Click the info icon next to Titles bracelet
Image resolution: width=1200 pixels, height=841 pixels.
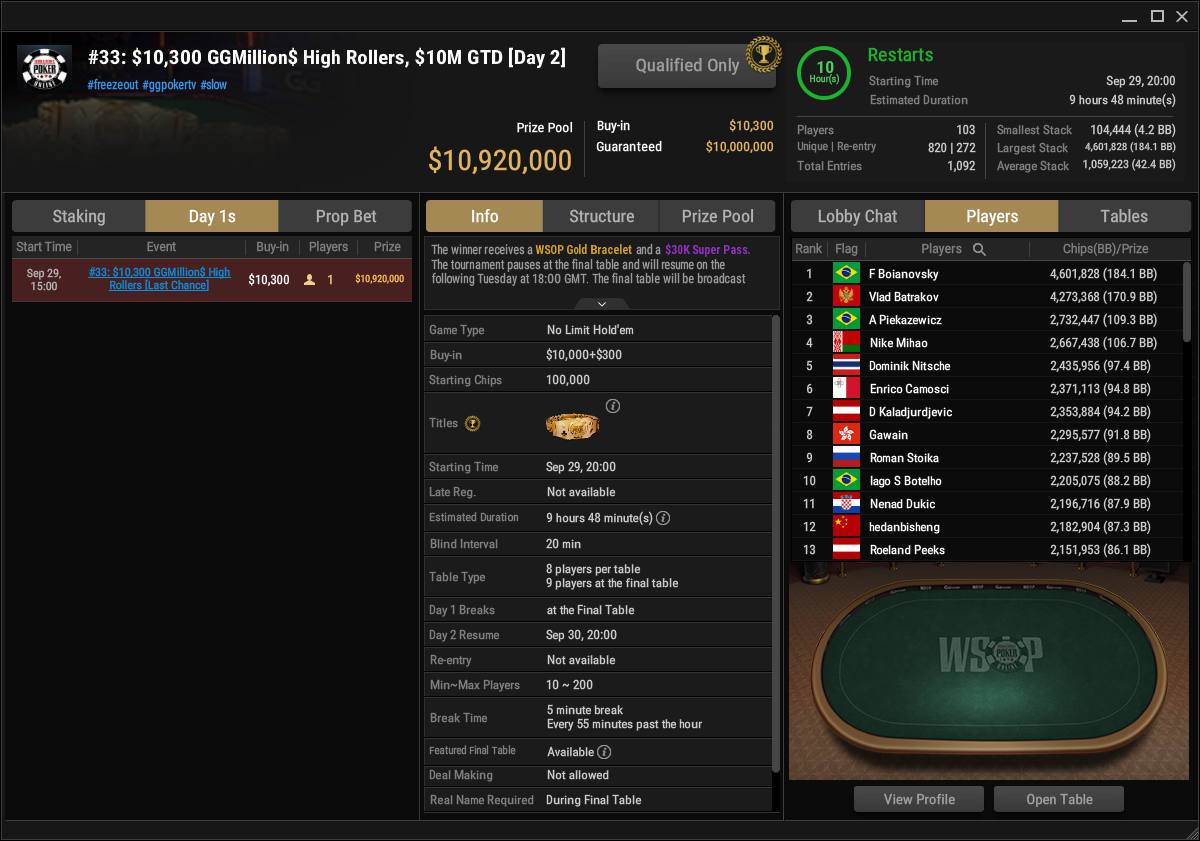[x=613, y=406]
